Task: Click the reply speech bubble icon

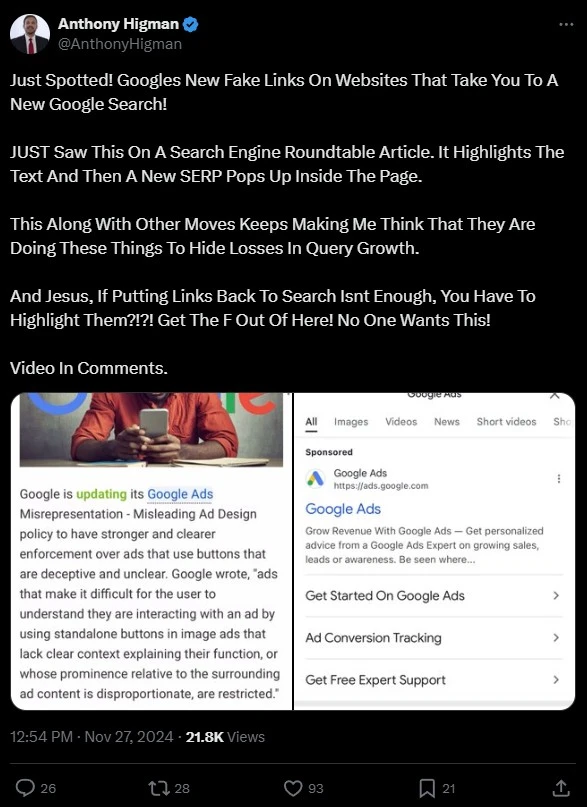Action: click(25, 788)
